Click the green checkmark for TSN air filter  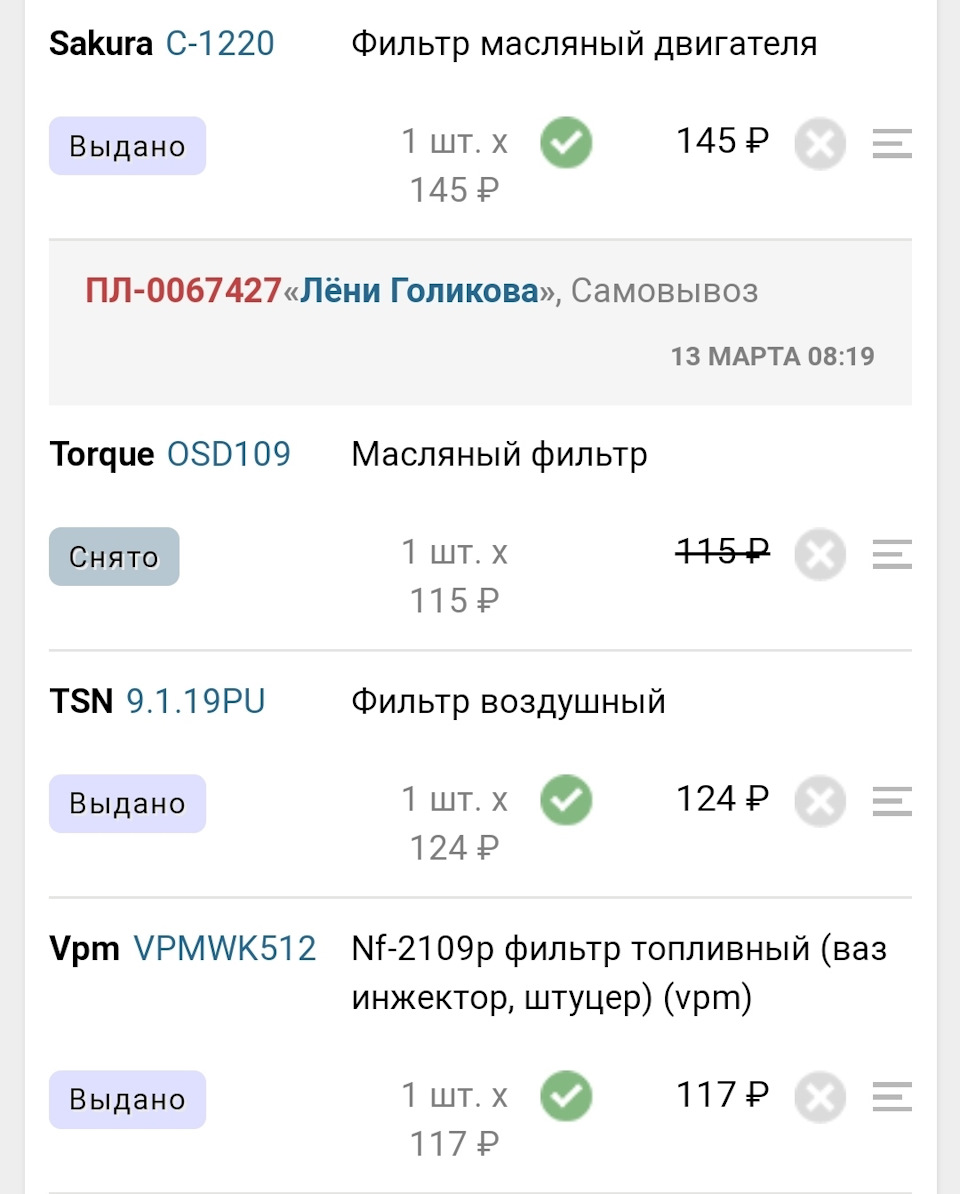click(x=564, y=800)
